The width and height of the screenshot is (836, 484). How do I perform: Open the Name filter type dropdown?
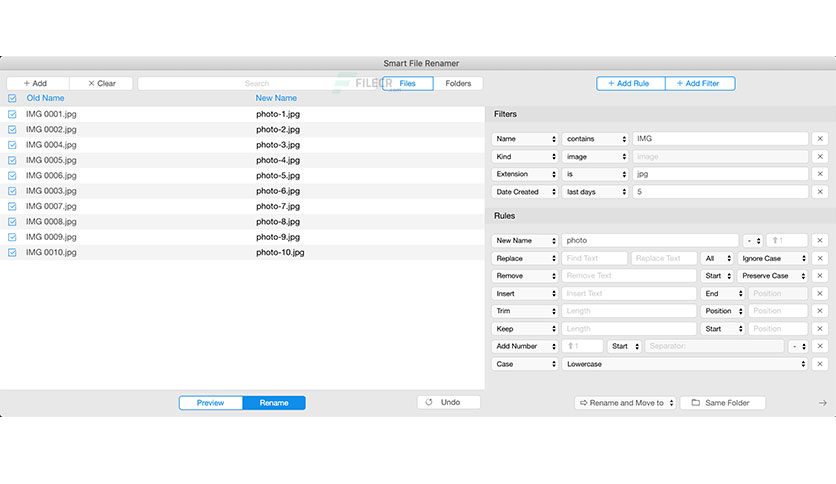(x=525, y=139)
